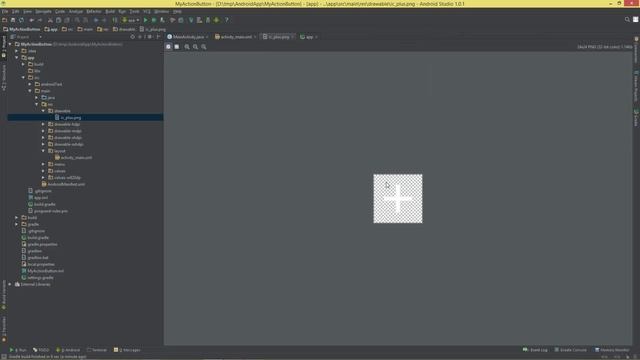
Task: Select ic_plus.png in the project tree
Action: pyautogui.click(x=70, y=118)
